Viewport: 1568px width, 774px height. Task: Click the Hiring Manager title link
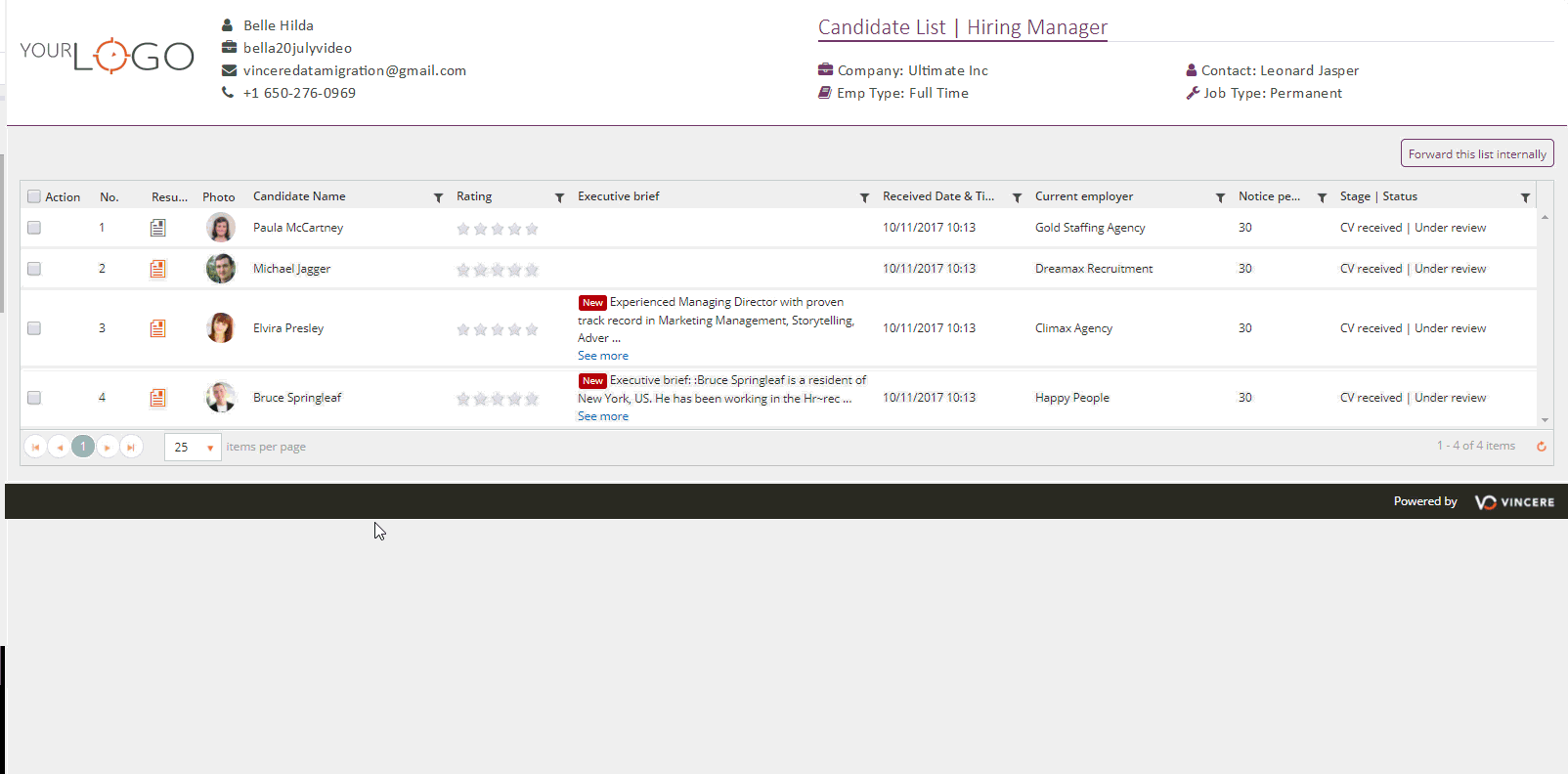pos(1037,27)
